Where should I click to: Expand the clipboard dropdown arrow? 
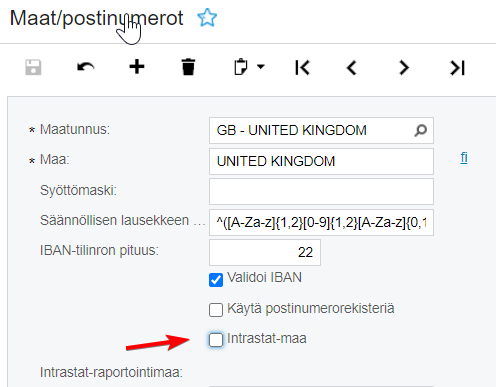[261, 67]
